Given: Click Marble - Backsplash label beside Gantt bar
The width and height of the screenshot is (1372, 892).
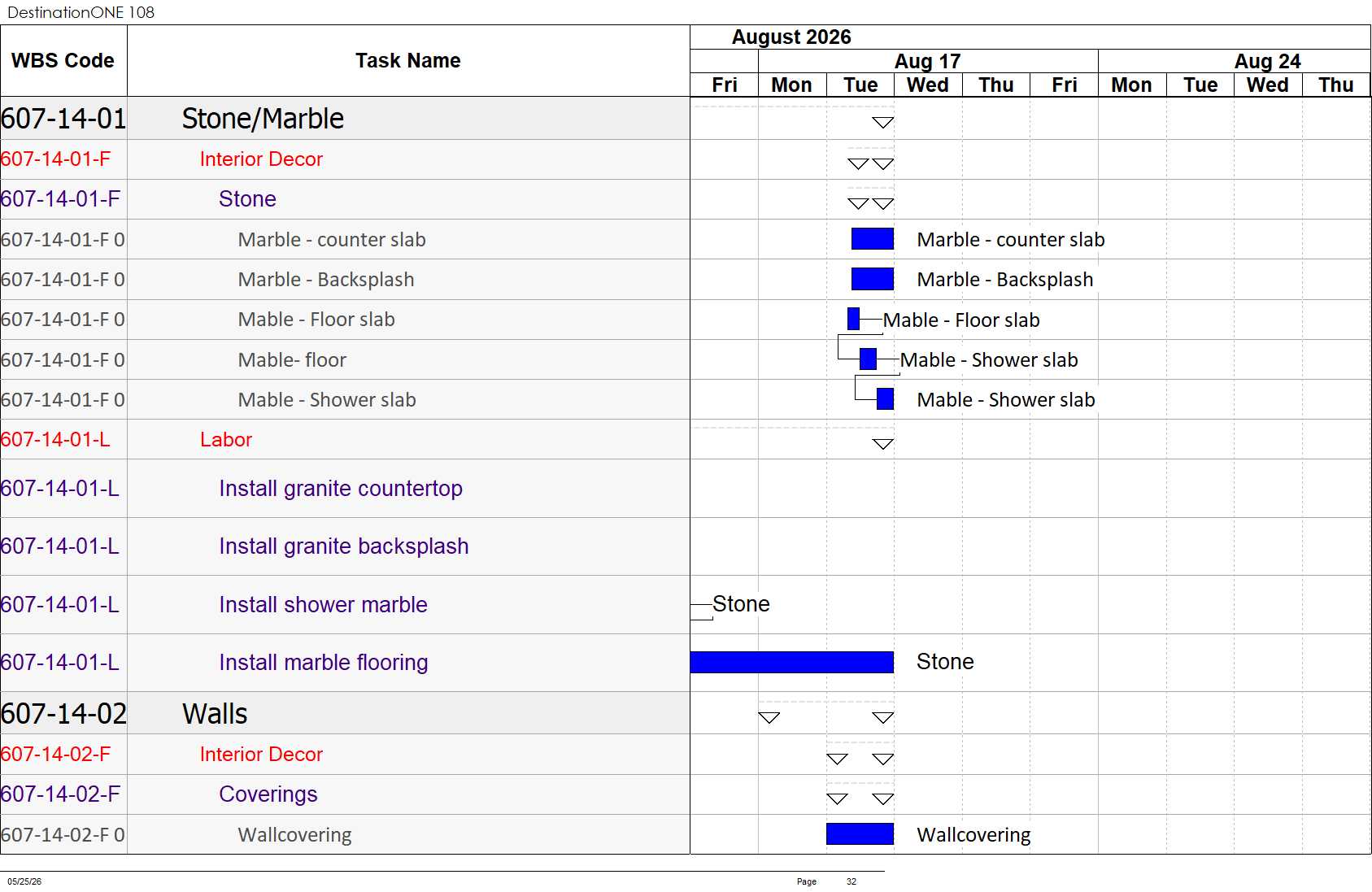Looking at the screenshot, I should 1005,280.
